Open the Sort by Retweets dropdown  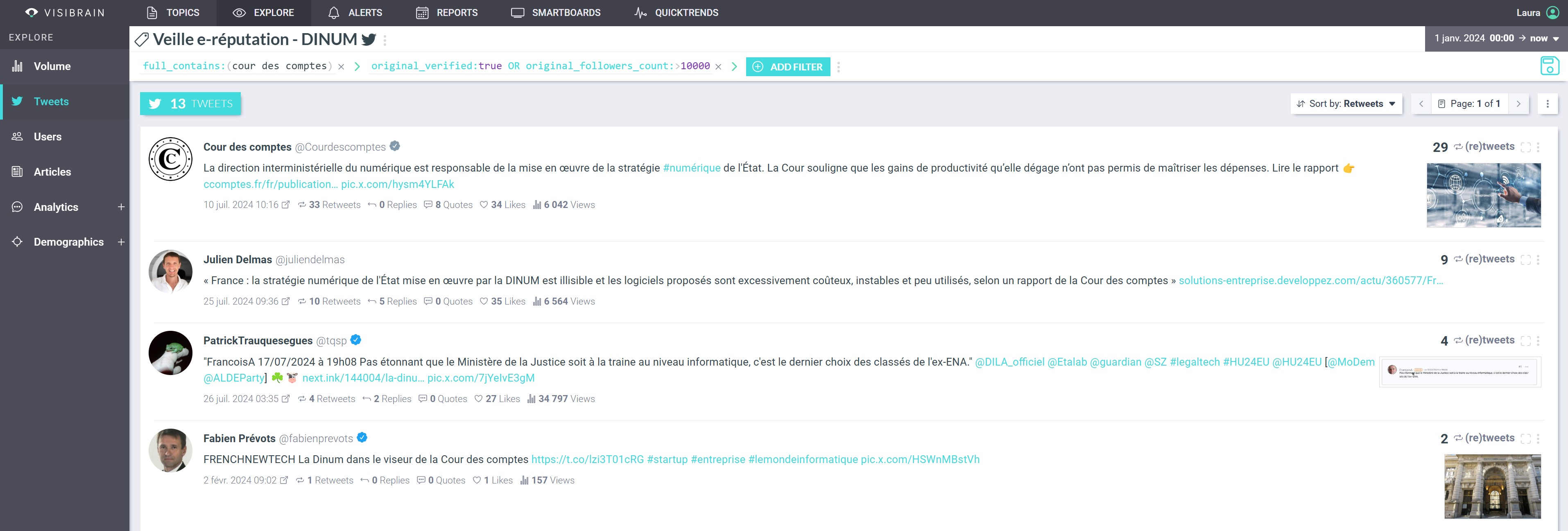pyautogui.click(x=1346, y=104)
